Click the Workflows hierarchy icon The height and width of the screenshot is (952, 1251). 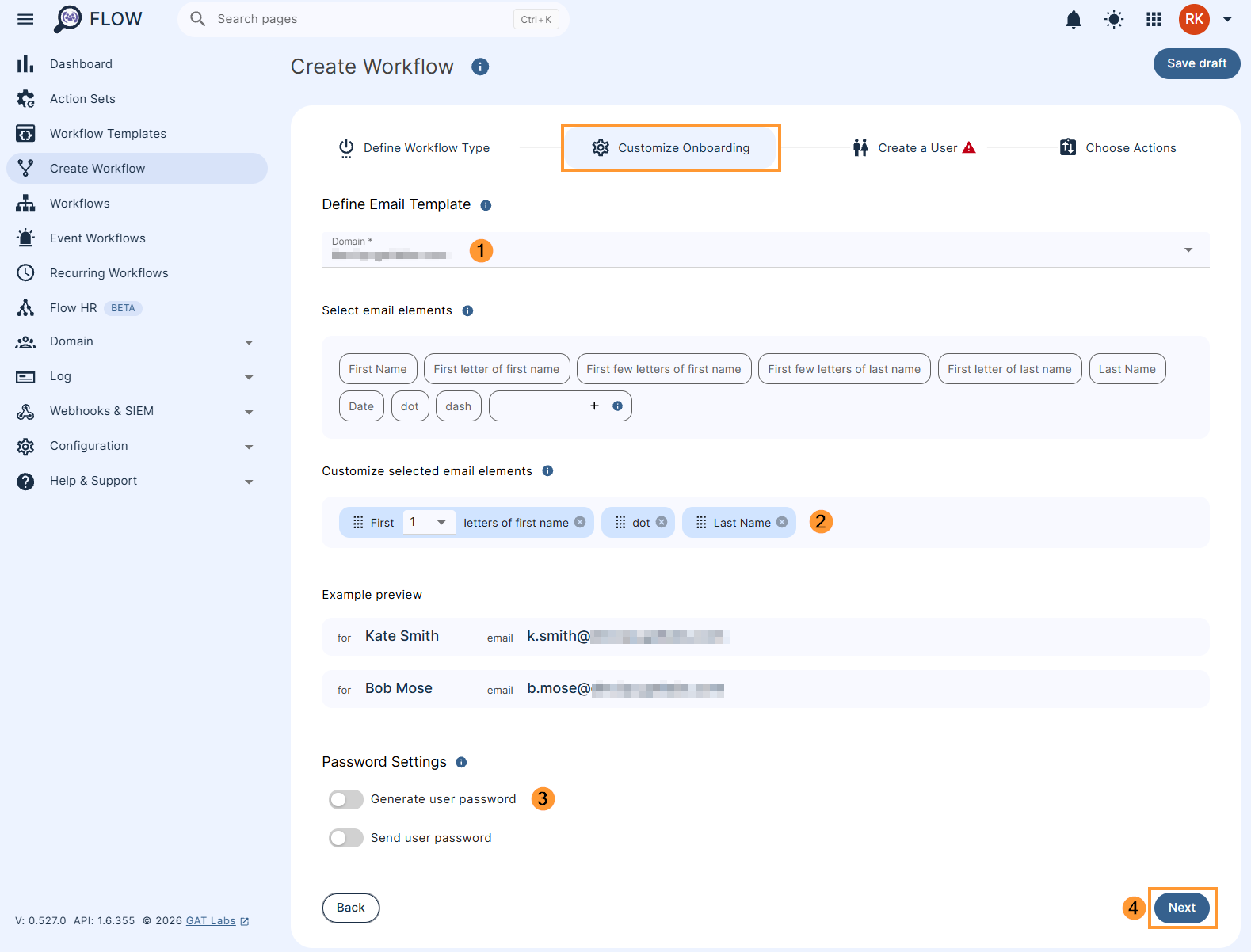coord(25,203)
